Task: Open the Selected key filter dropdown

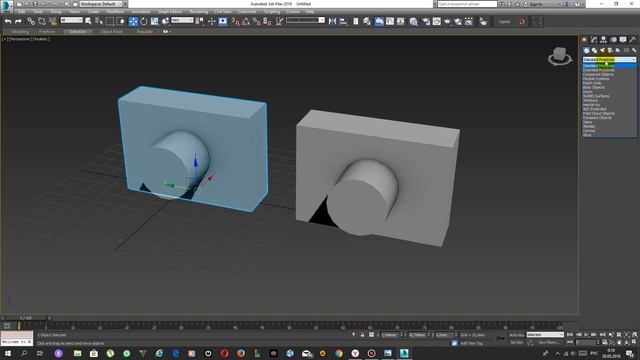Action: point(545,335)
